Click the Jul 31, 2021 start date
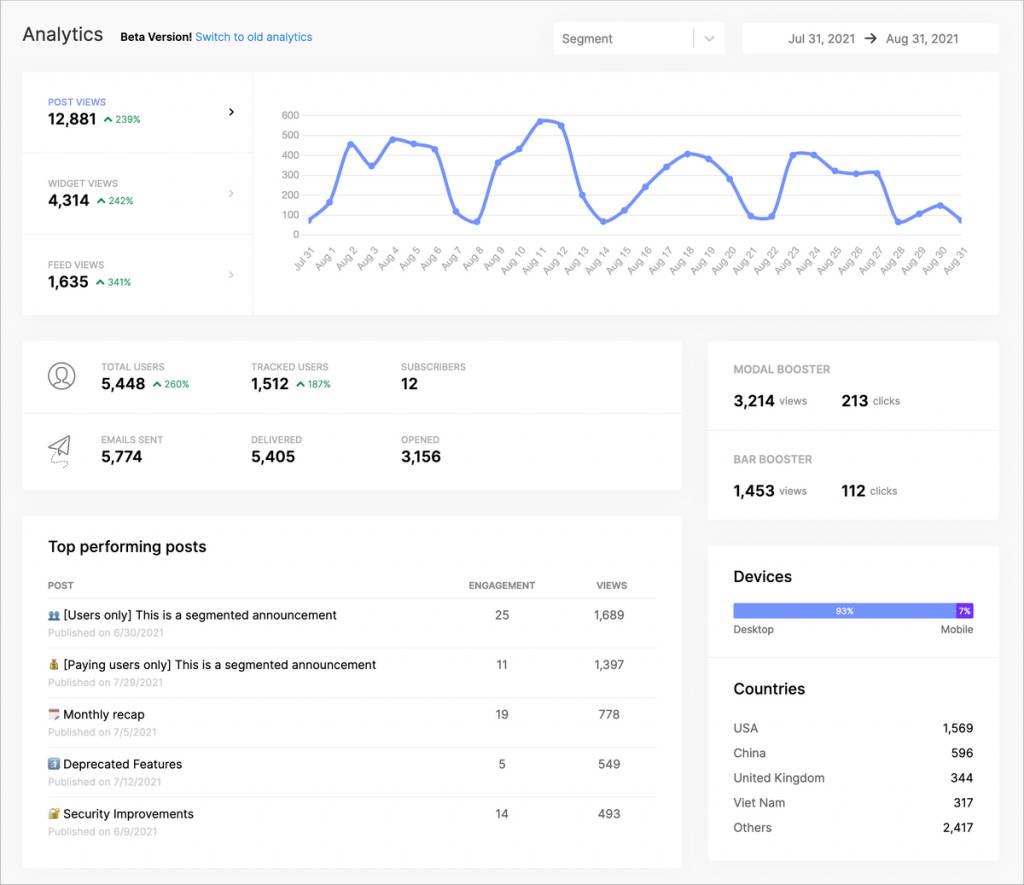 coord(822,39)
